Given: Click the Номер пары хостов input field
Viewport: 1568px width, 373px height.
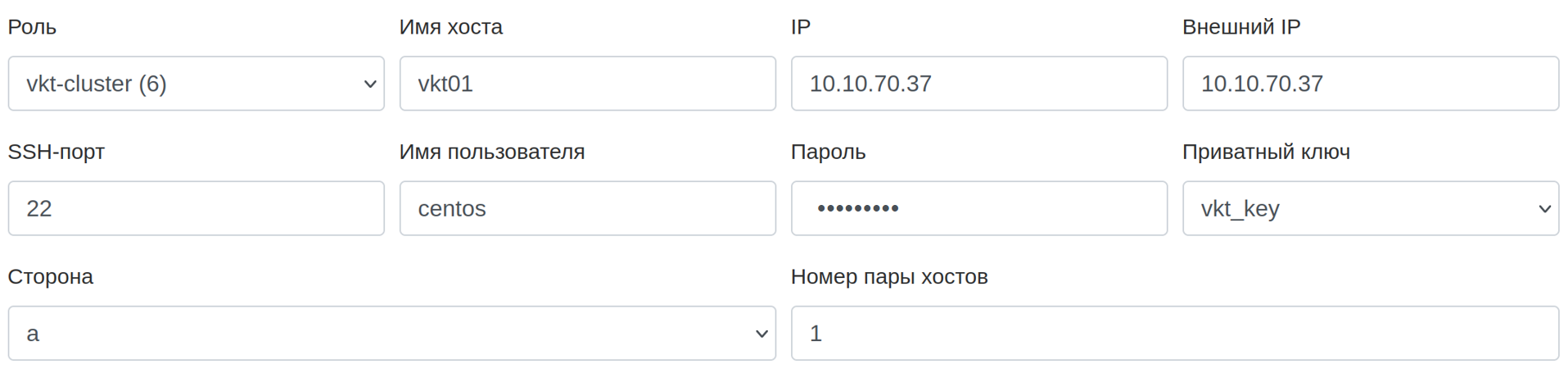Looking at the screenshot, I should point(1174,333).
